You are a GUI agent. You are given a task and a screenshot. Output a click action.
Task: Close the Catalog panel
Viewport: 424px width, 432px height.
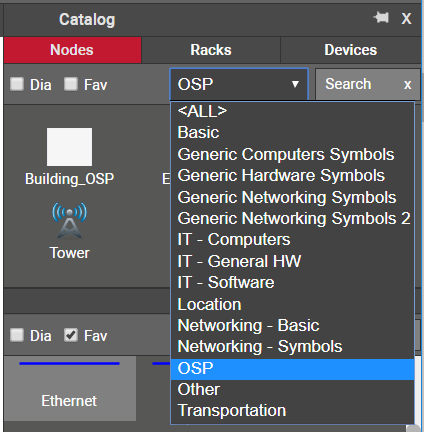pyautogui.click(x=406, y=19)
